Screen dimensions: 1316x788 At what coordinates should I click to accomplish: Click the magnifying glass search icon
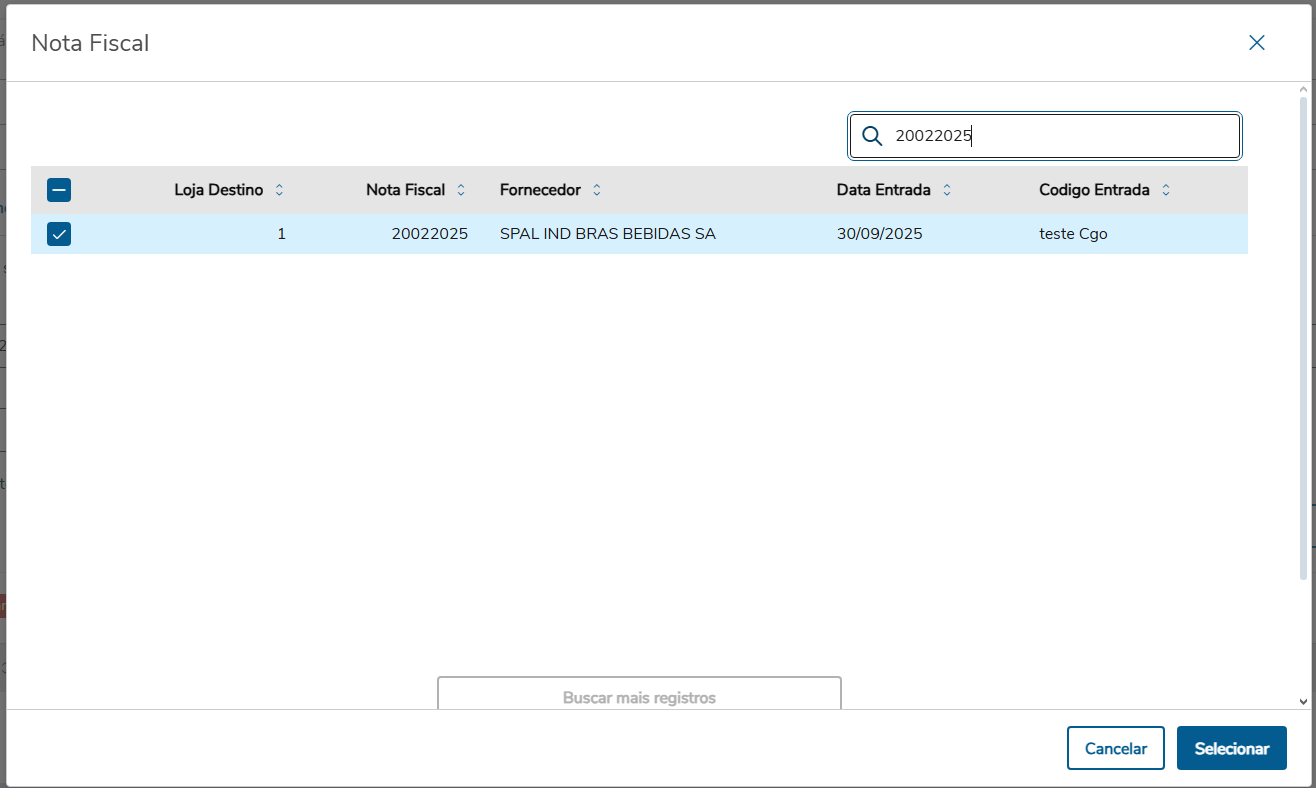tap(872, 136)
